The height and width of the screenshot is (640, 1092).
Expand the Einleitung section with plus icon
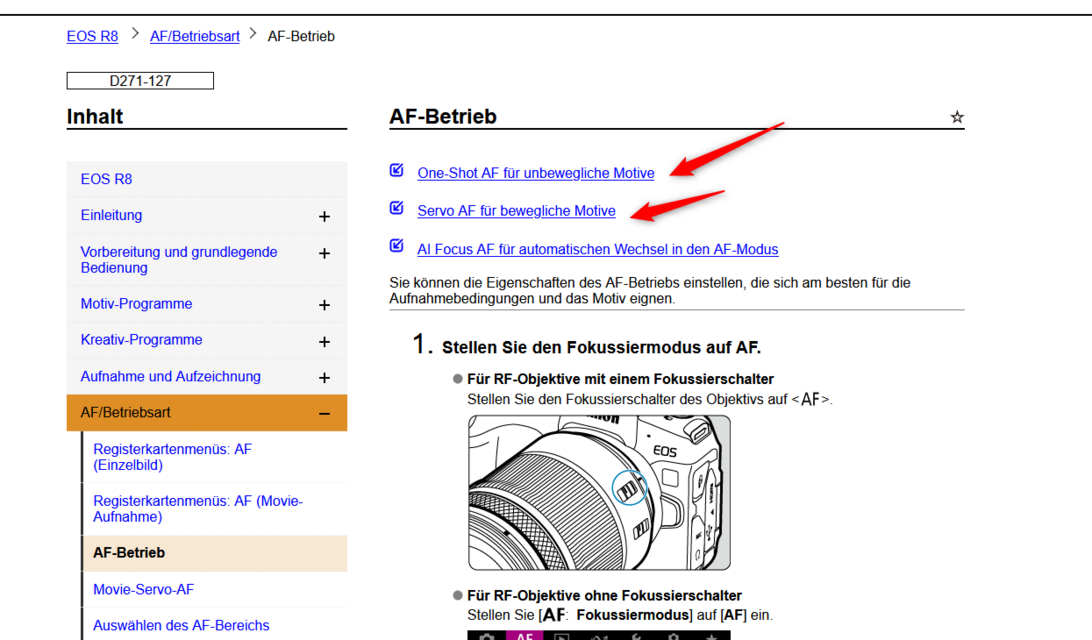[x=324, y=216]
